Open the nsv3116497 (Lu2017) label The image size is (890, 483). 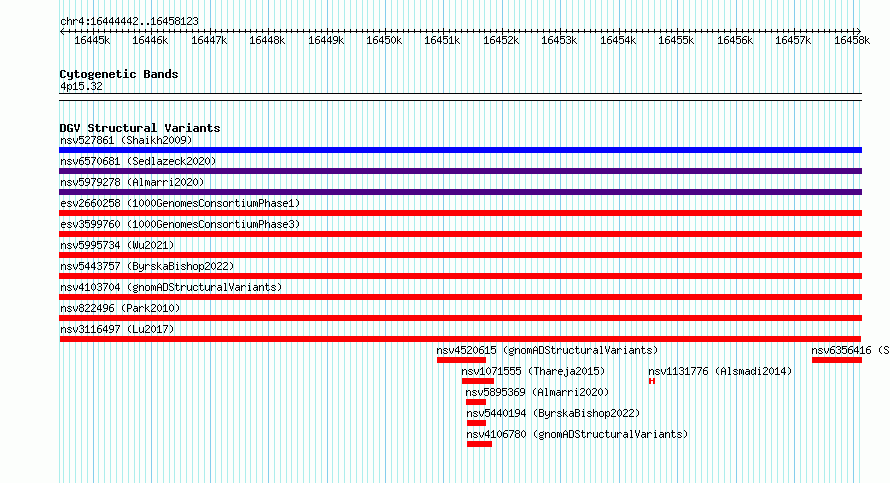(117, 329)
